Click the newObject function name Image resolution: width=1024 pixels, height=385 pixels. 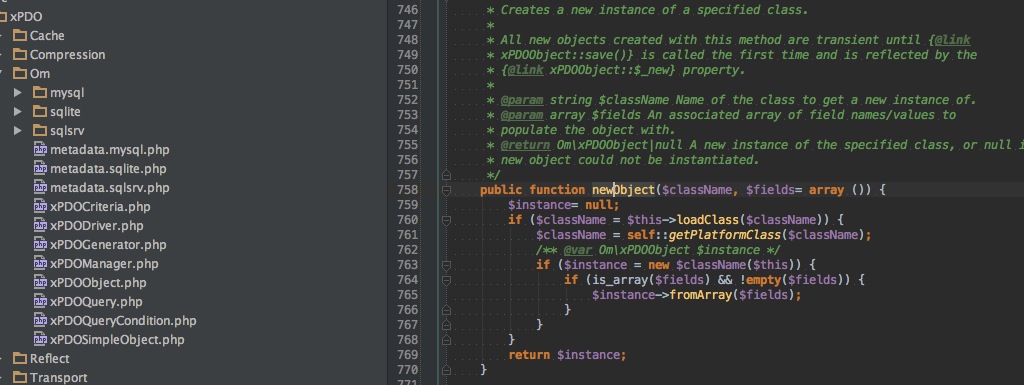point(623,190)
